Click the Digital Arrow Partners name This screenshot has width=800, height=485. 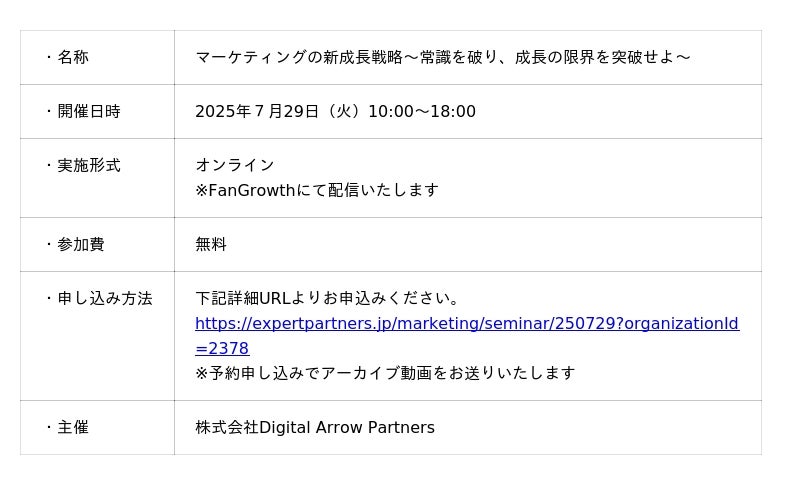[347, 427]
